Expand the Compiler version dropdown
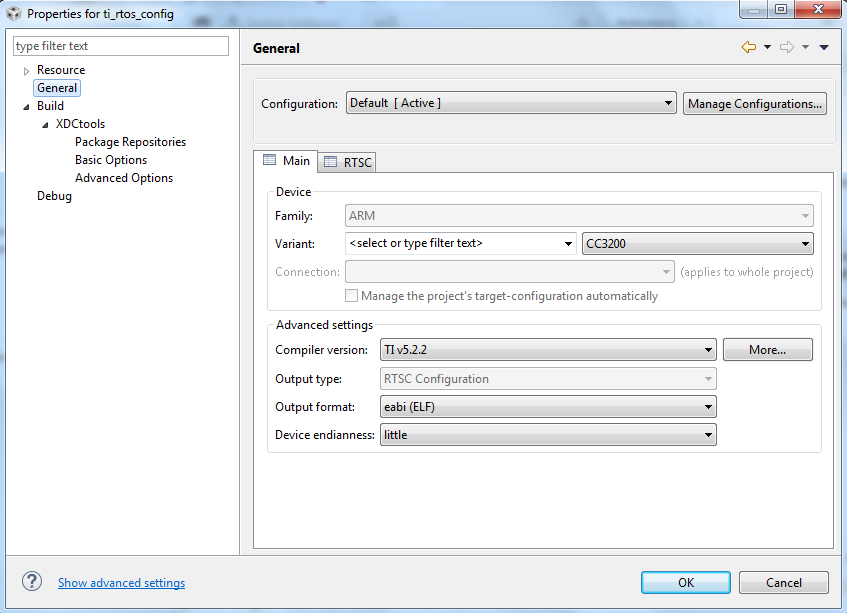847x613 pixels. pos(548,350)
